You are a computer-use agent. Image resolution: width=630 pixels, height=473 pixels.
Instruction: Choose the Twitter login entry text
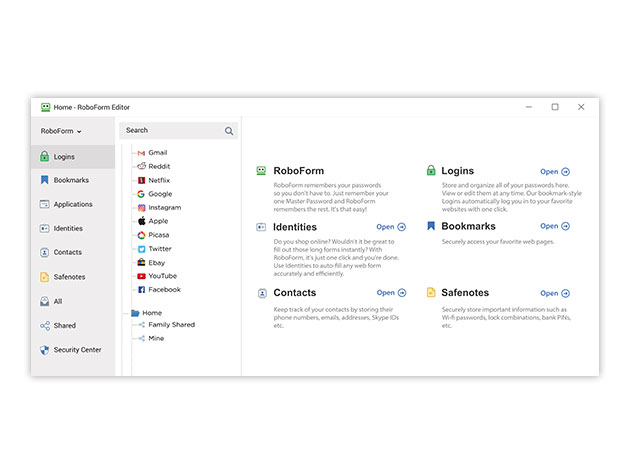(x=160, y=249)
